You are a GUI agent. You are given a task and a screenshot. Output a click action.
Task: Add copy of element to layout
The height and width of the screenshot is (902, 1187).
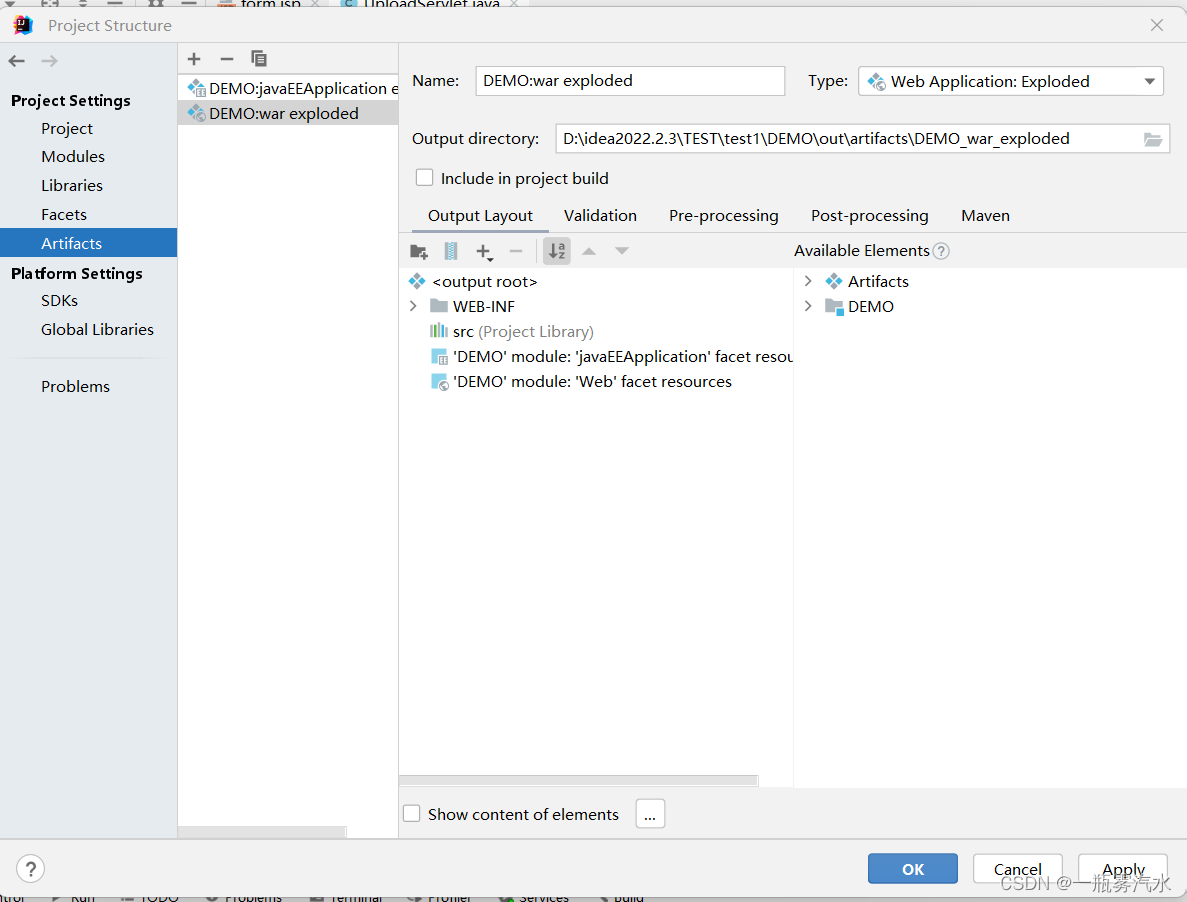484,251
